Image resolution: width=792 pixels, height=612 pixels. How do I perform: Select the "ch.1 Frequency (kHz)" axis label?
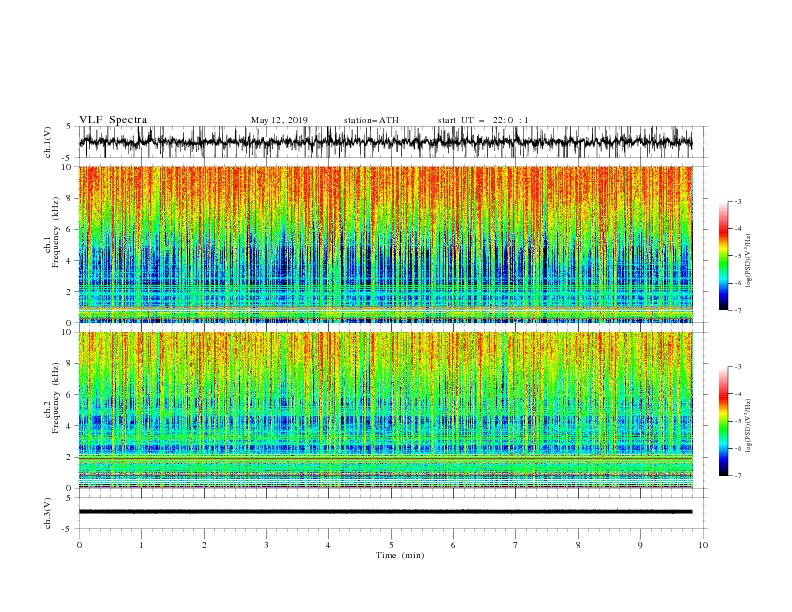point(52,232)
